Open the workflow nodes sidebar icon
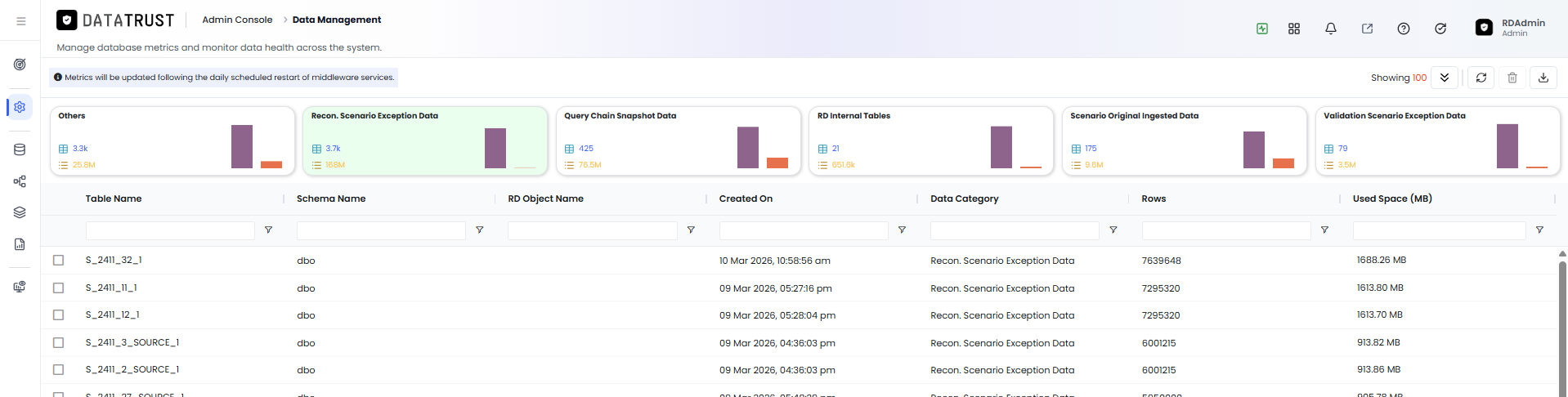This screenshot has height=397, width=1568. click(x=20, y=181)
